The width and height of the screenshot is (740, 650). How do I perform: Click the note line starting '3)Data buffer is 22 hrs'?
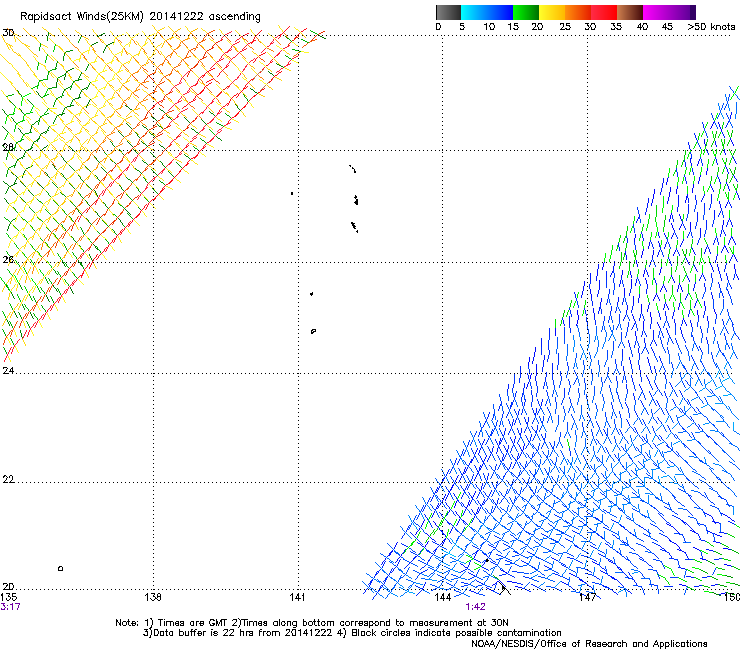[352, 633]
